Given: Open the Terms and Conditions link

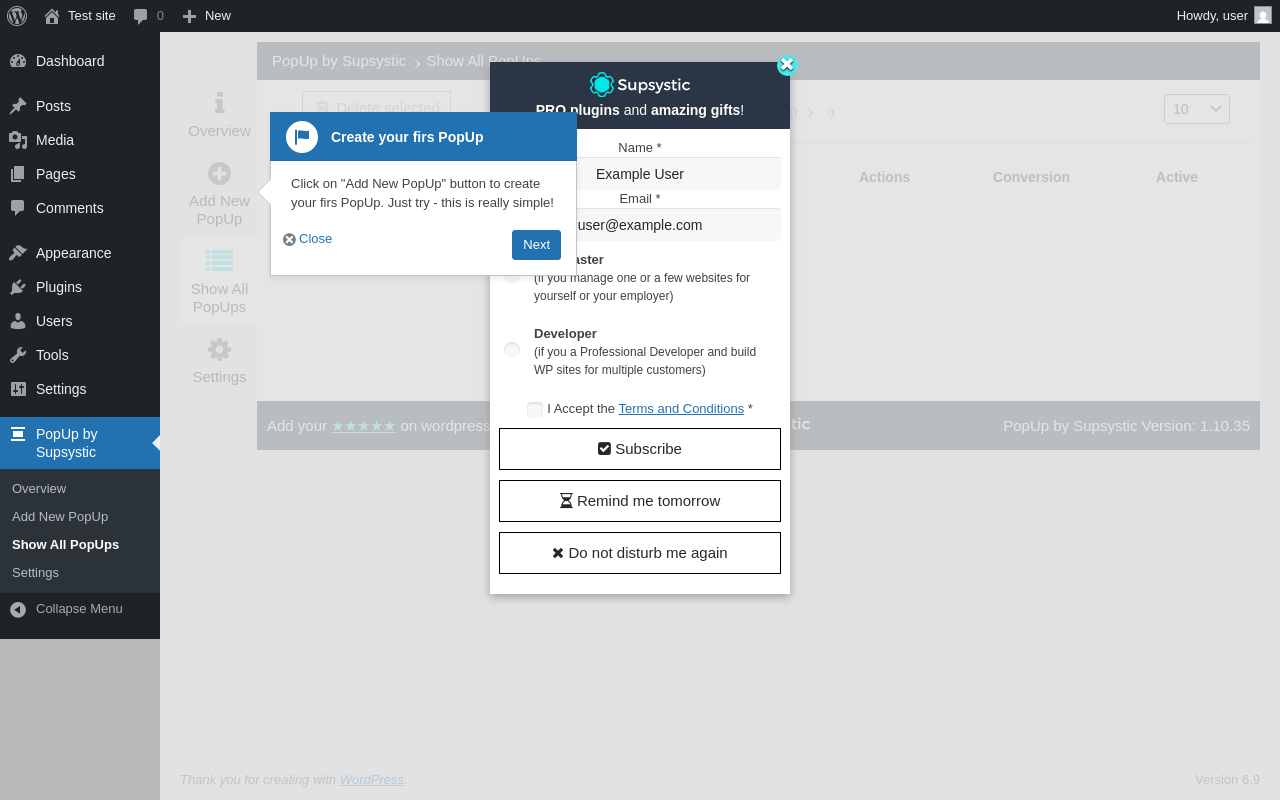Looking at the screenshot, I should [x=681, y=409].
